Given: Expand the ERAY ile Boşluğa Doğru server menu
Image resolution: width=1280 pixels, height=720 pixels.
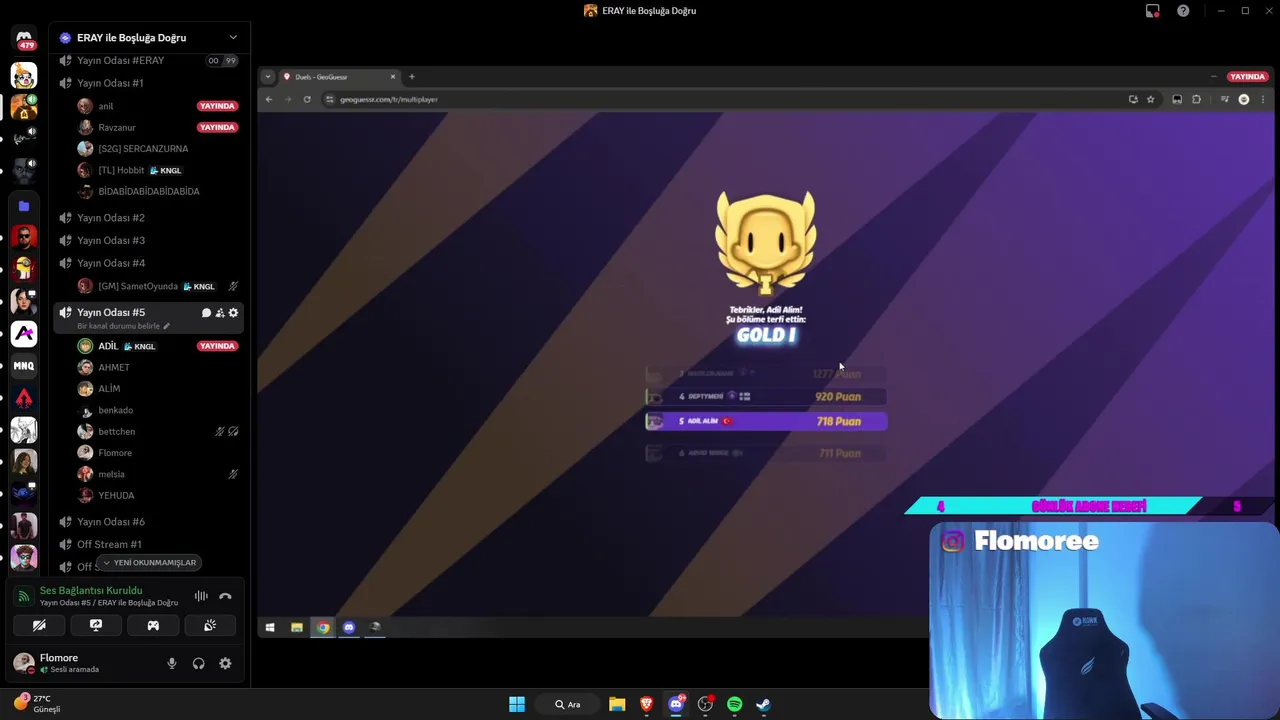Looking at the screenshot, I should [233, 37].
